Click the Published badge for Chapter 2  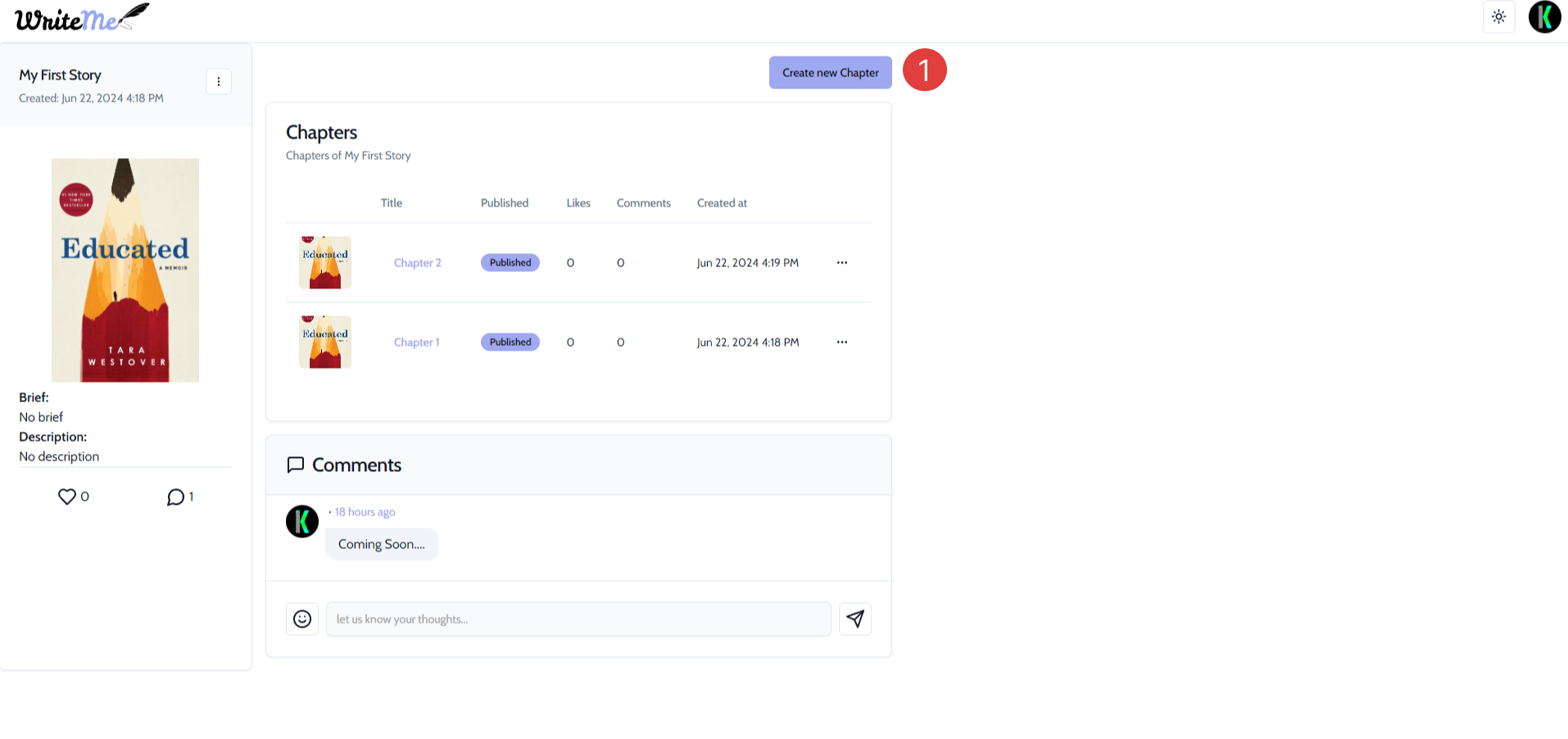tap(510, 263)
